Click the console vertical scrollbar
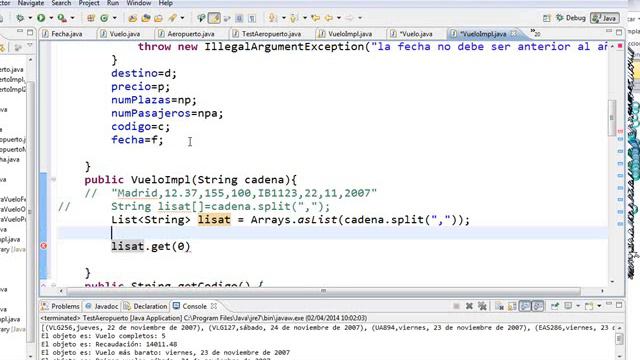640x360 pixels. (x=619, y=340)
